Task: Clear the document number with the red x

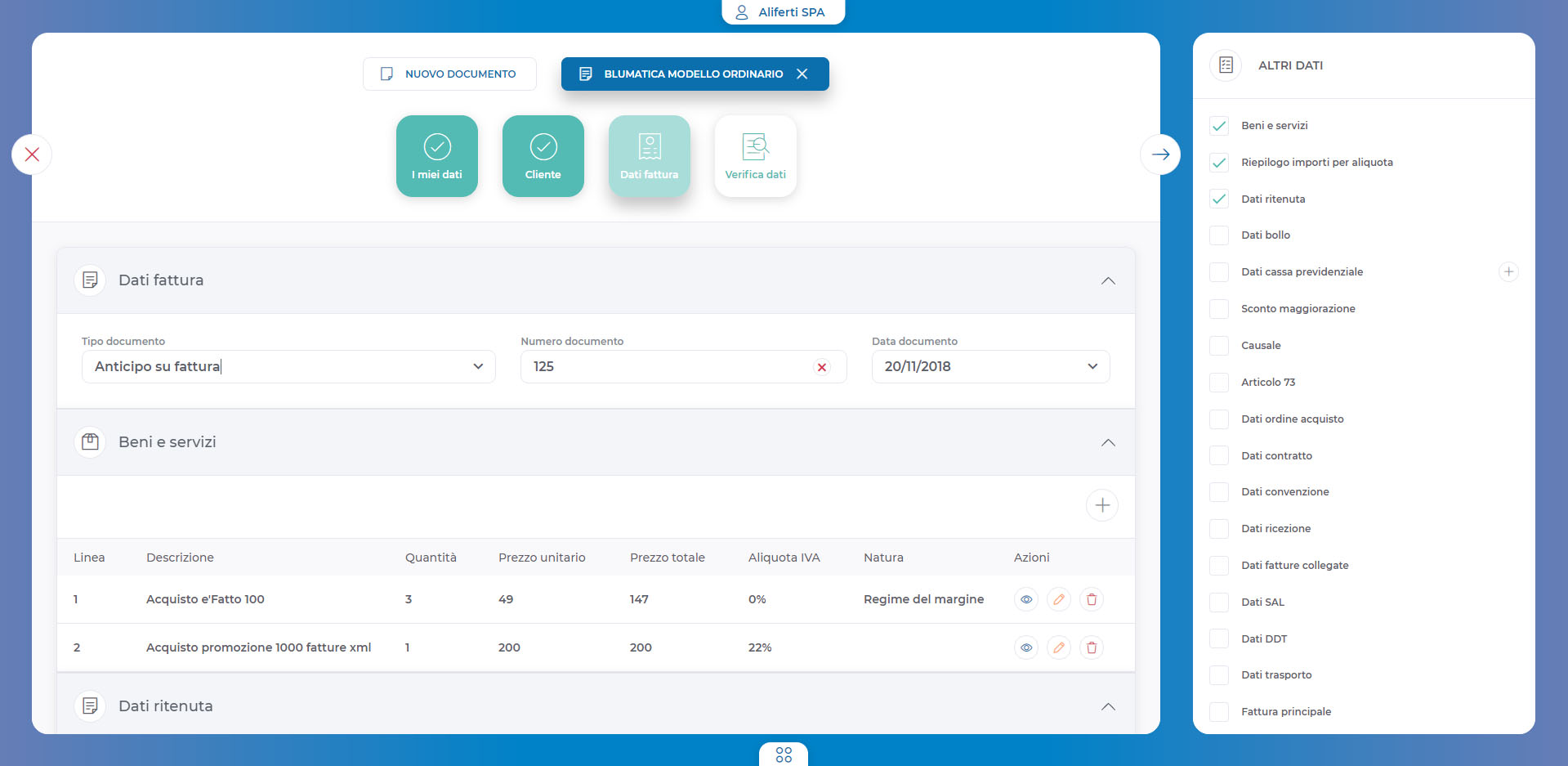Action: [x=822, y=367]
